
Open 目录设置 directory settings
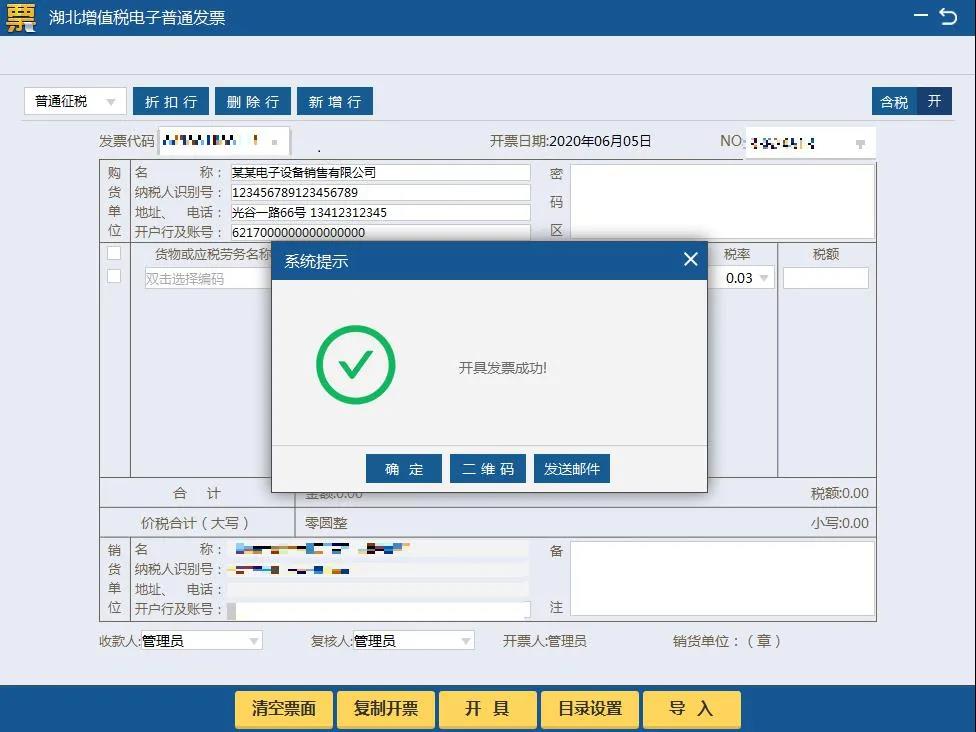pos(590,709)
